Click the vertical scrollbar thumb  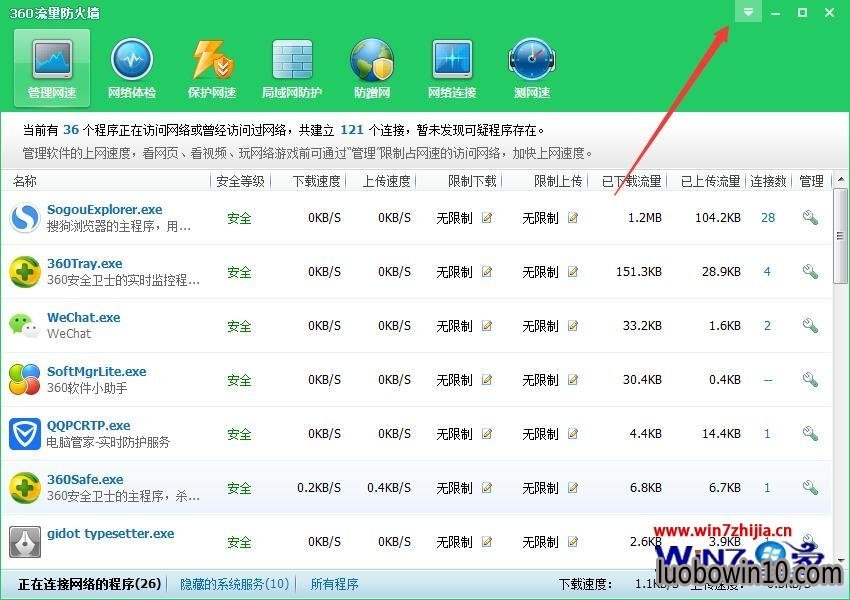[840, 236]
